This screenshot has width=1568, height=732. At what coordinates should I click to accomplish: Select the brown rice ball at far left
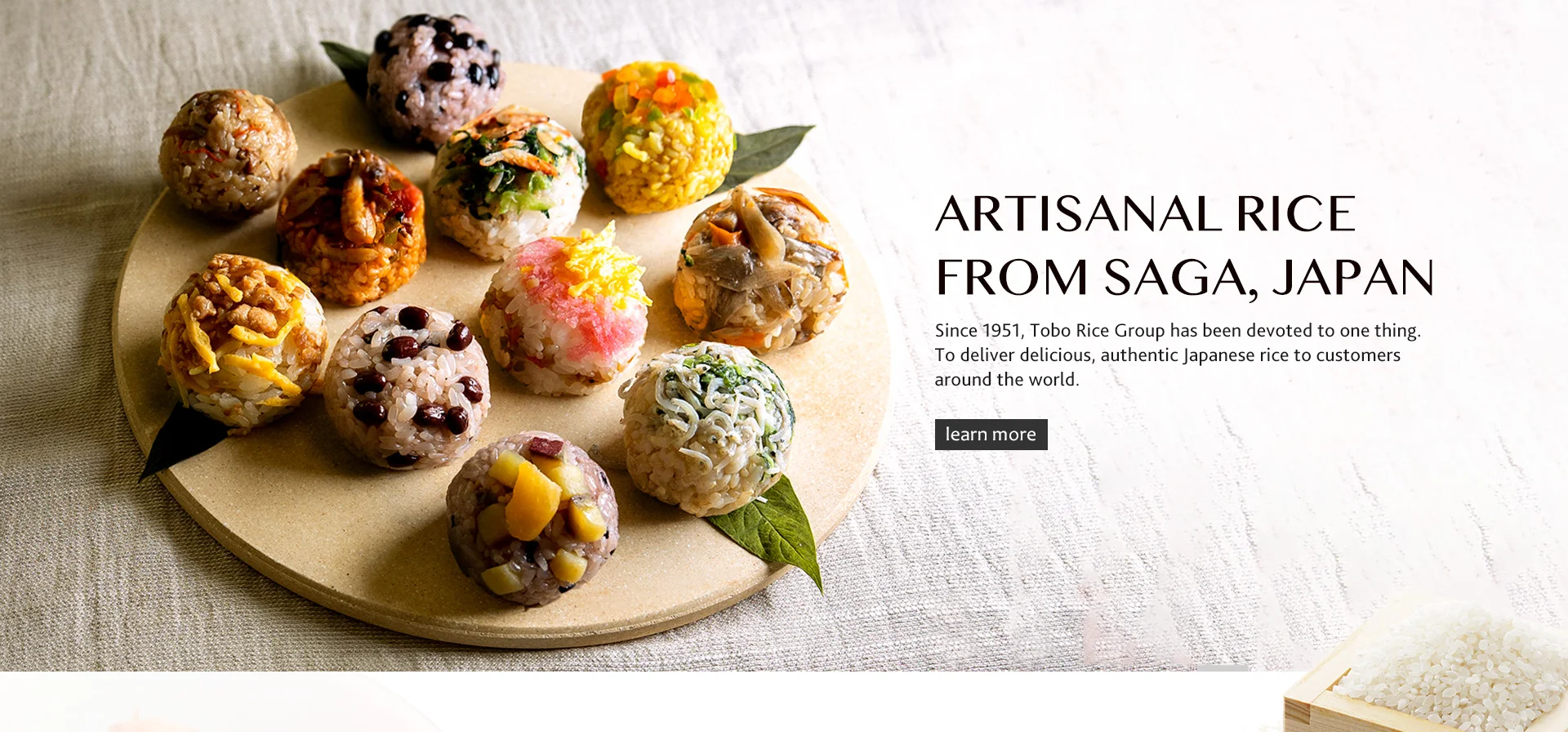[228, 154]
